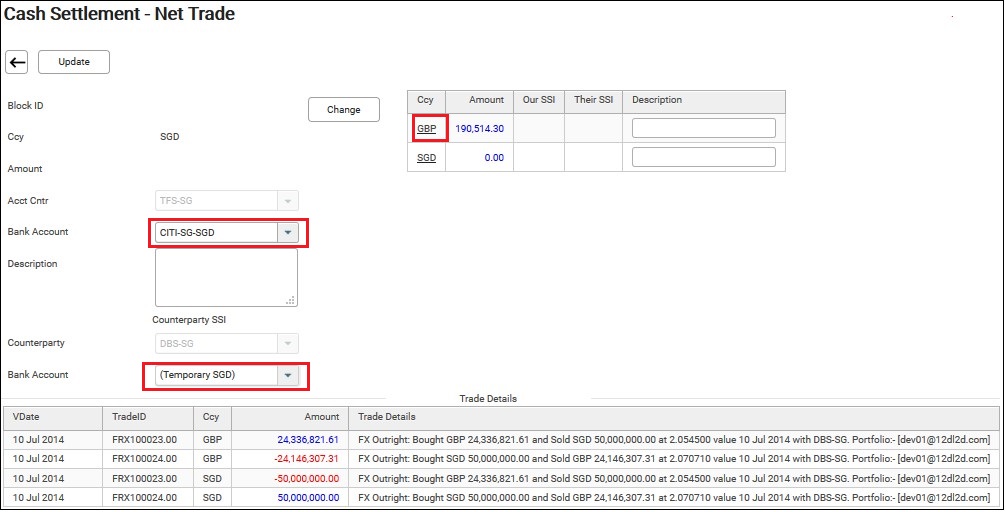Type in SGD row Description field
This screenshot has height=512, width=1006.
[704, 157]
